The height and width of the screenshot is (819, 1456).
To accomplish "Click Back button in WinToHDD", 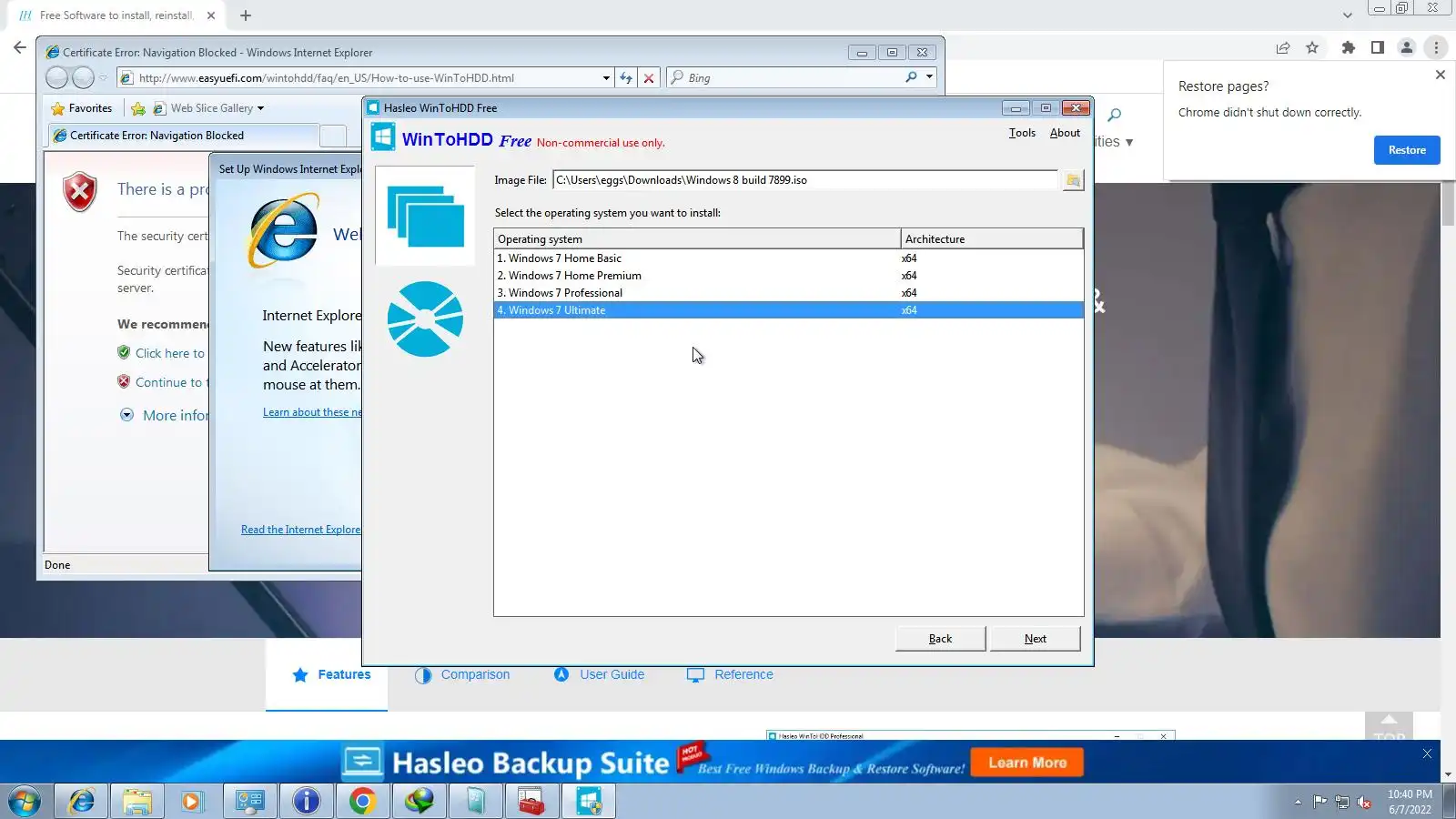I will tap(940, 639).
